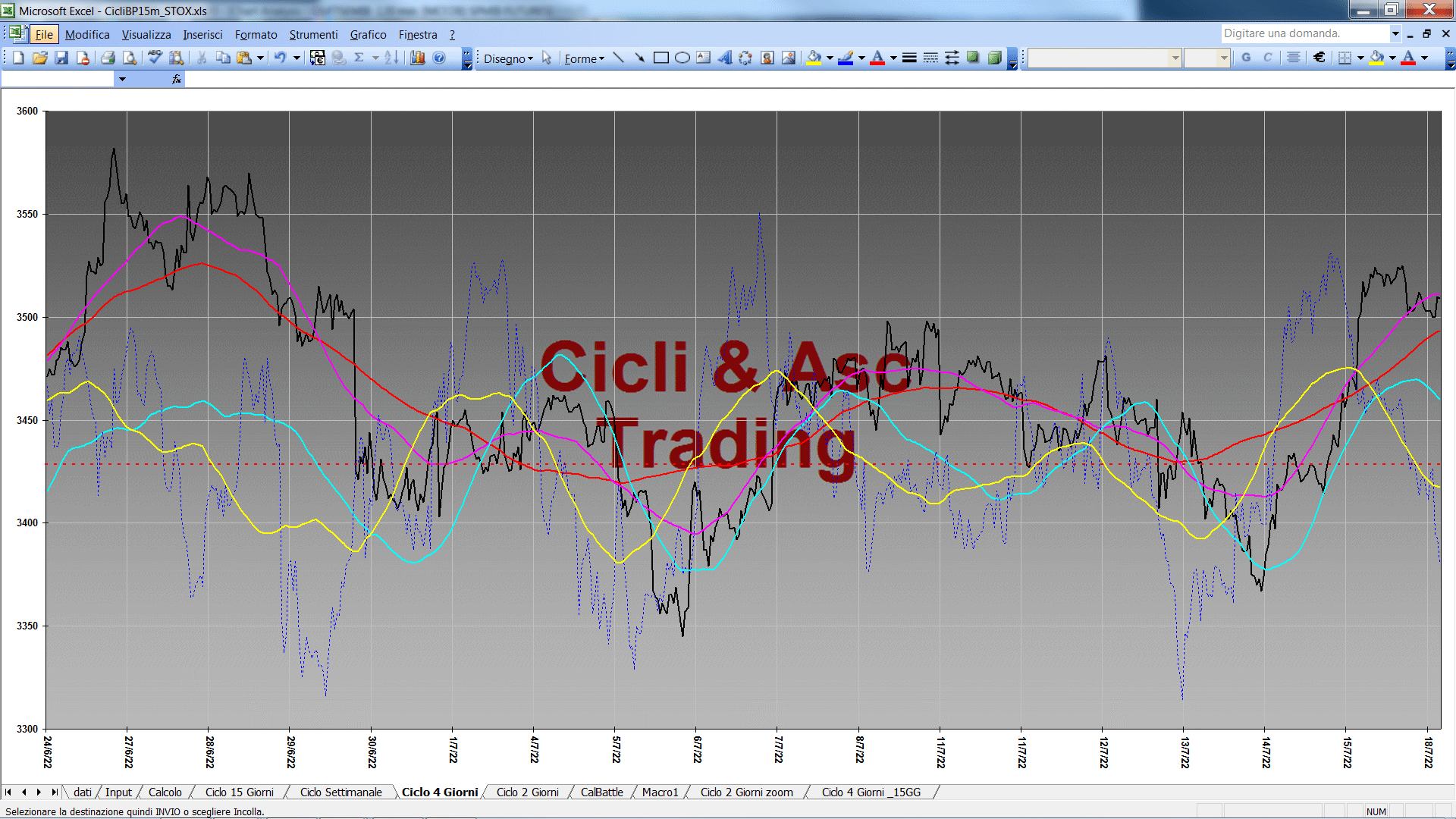Select the Oval drawing tool
Screen dimensions: 1456x819
[682, 58]
